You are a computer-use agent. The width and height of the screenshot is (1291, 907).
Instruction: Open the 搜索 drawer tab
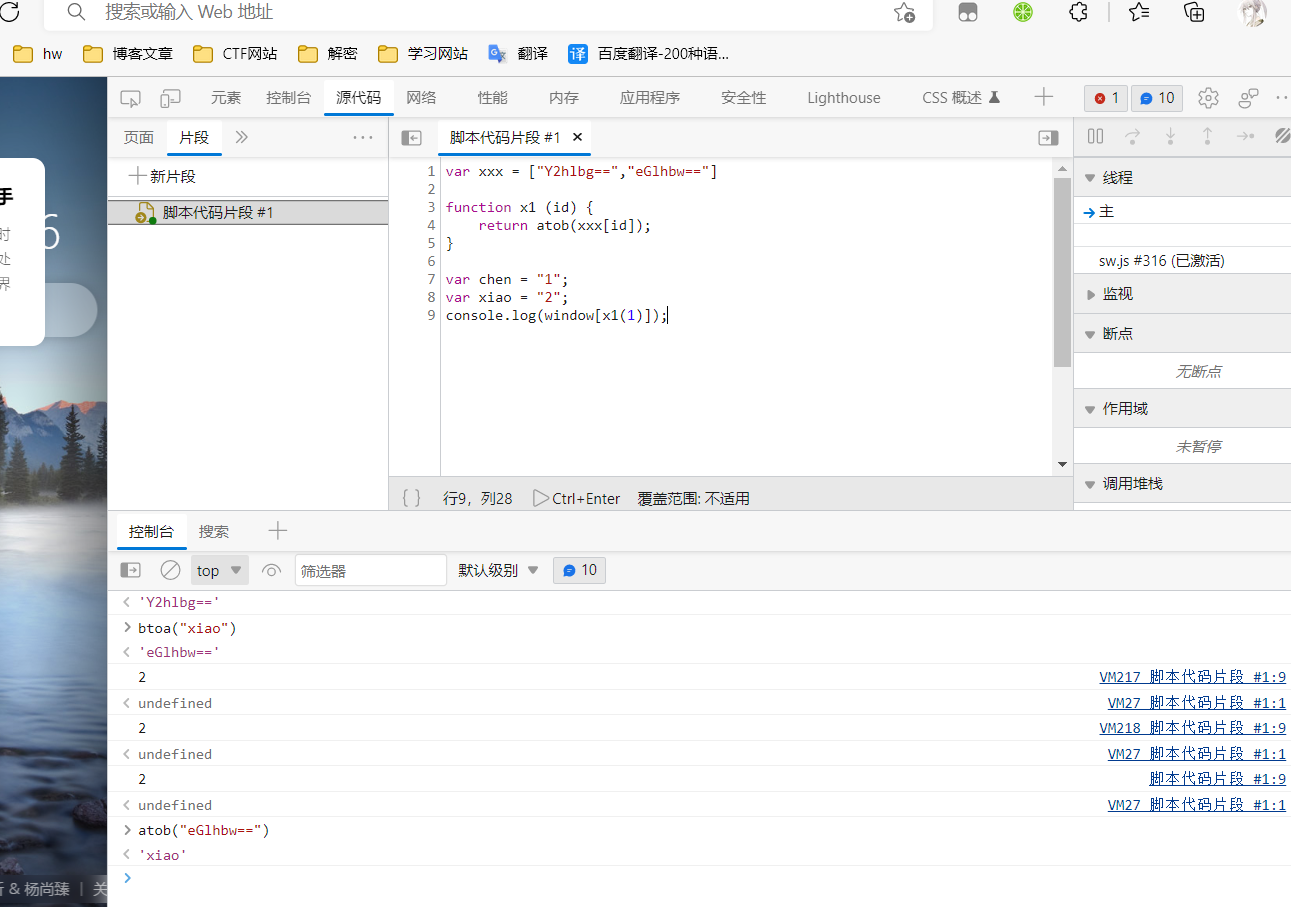click(214, 531)
